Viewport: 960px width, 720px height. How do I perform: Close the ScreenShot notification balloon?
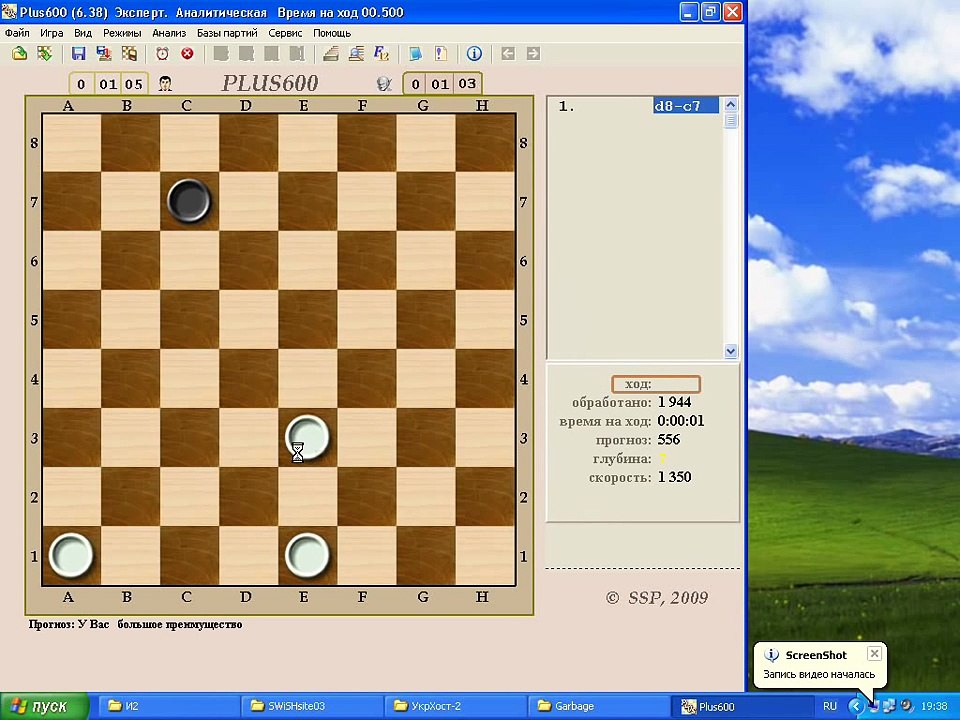click(x=874, y=654)
